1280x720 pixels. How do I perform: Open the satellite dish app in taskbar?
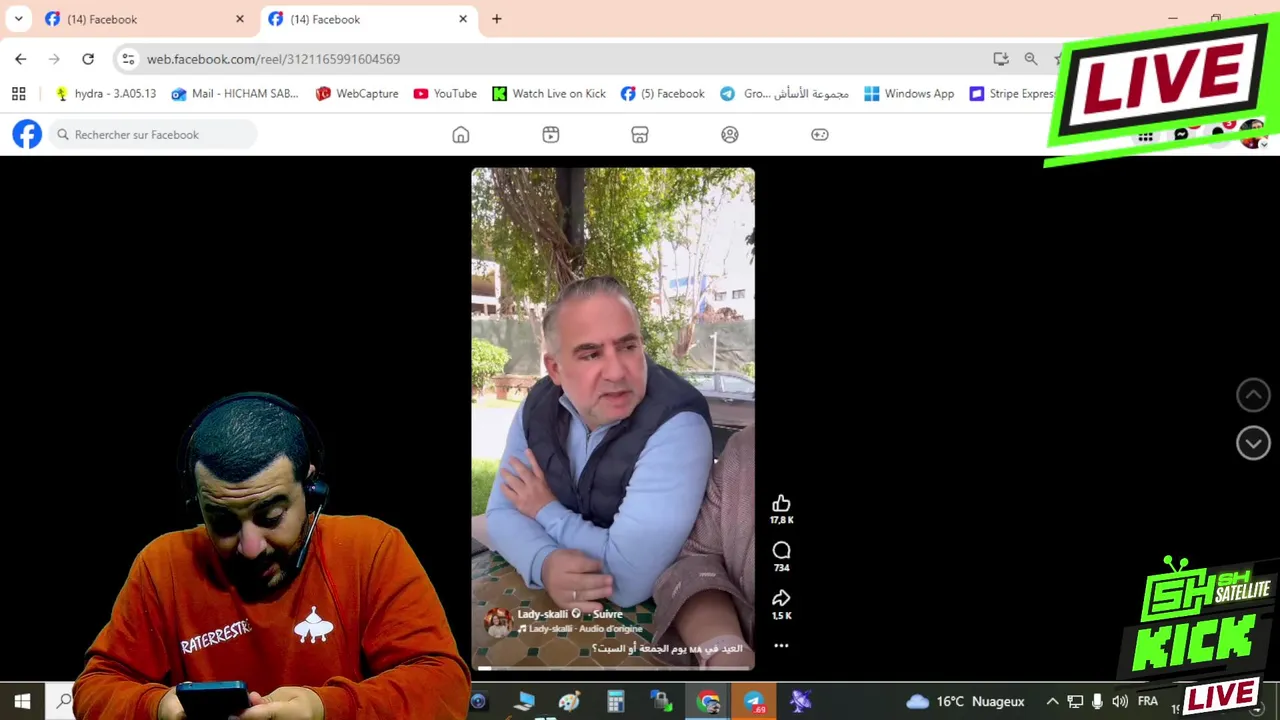800,701
